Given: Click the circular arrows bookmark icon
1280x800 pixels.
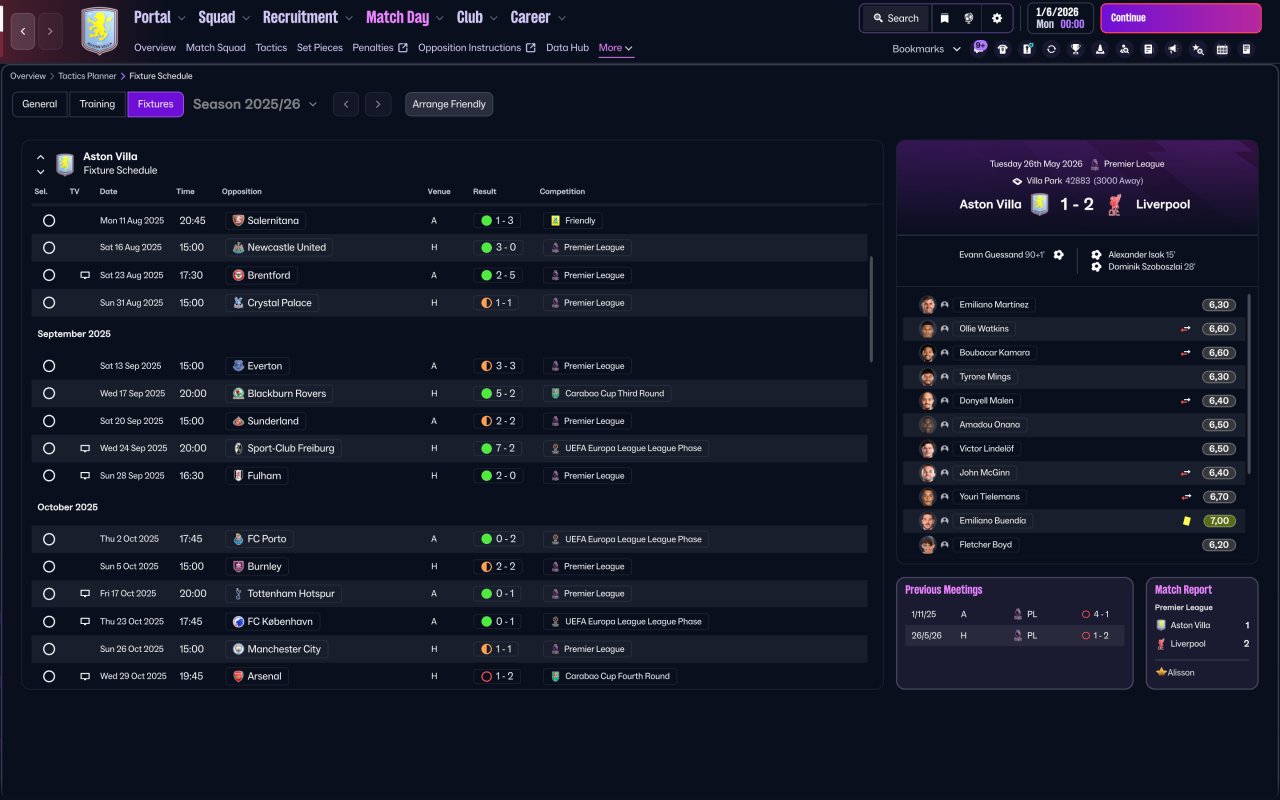Looking at the screenshot, I should click(1051, 48).
